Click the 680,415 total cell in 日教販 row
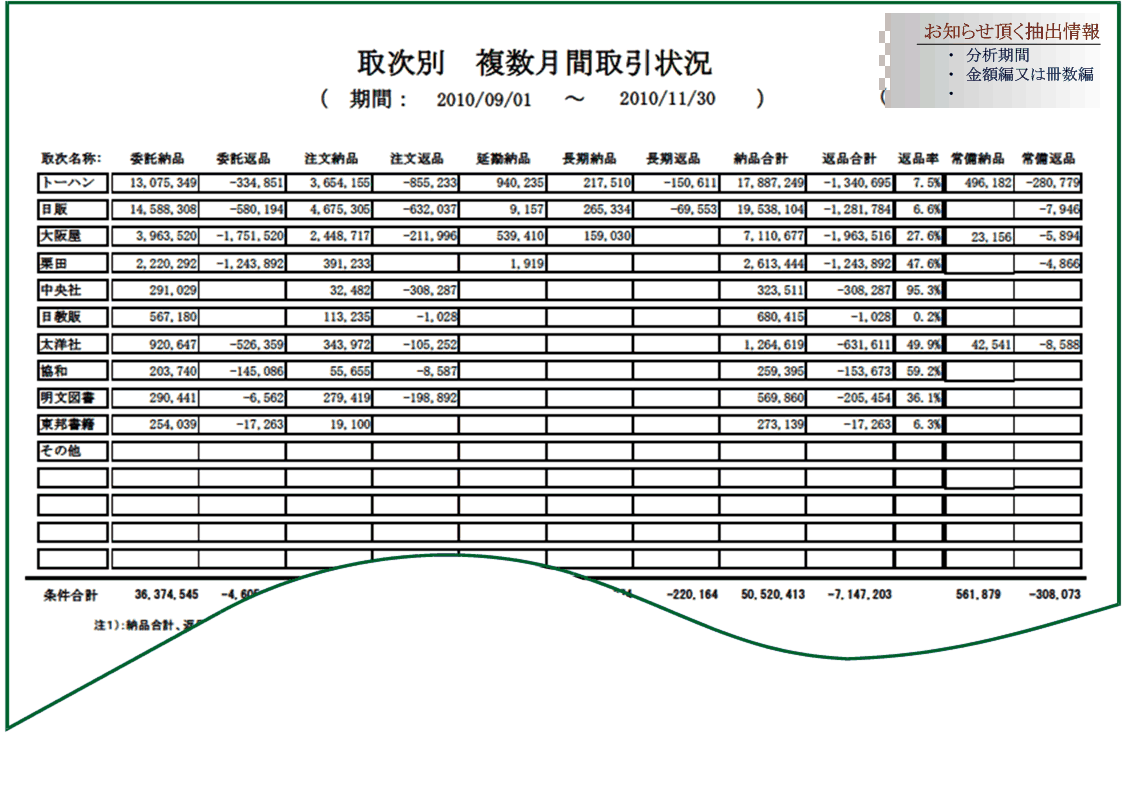Screen dimensions: 1126x791 click(763, 317)
